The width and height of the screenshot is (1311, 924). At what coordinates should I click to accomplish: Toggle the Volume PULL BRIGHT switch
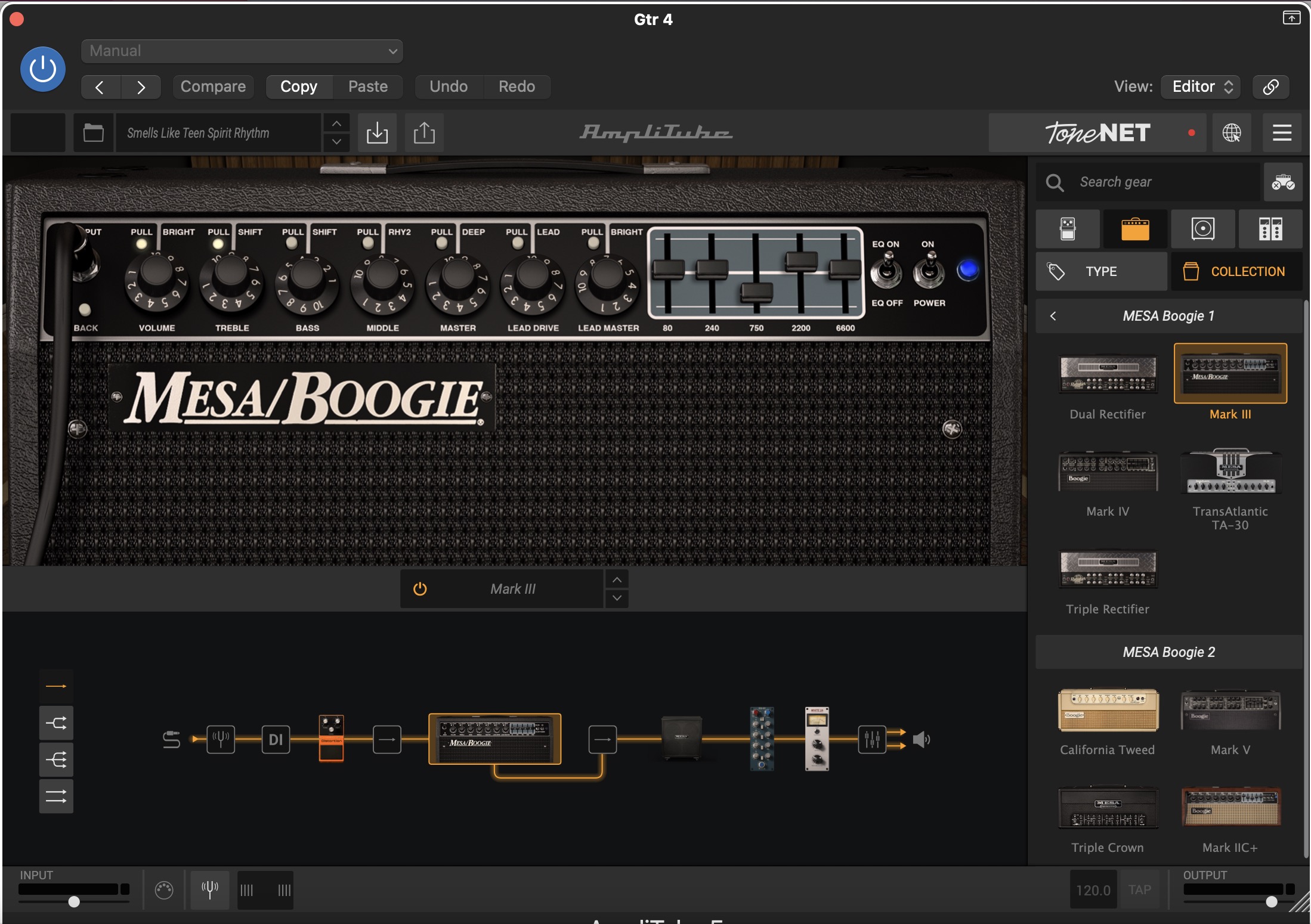point(141,244)
